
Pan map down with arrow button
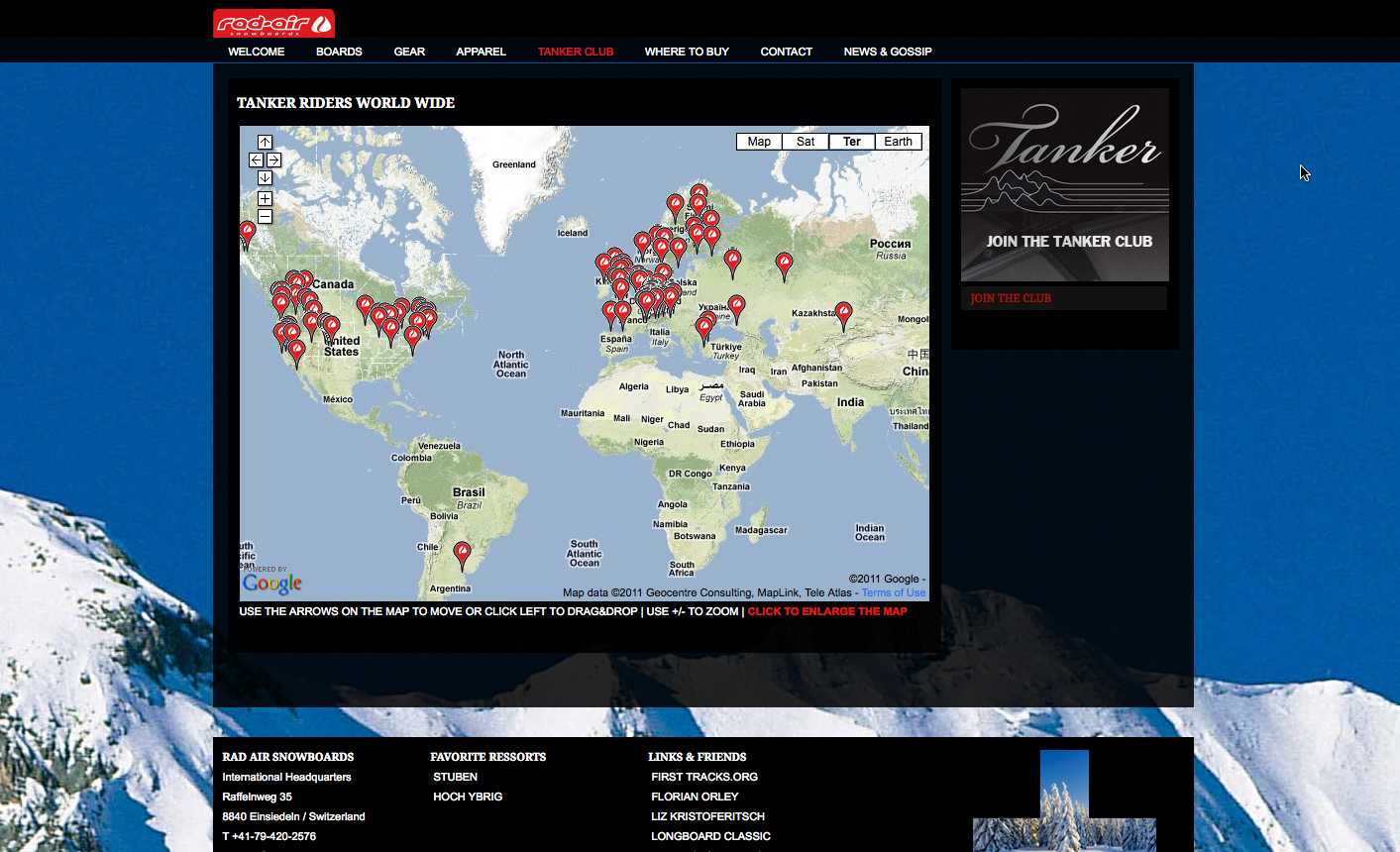[x=265, y=177]
